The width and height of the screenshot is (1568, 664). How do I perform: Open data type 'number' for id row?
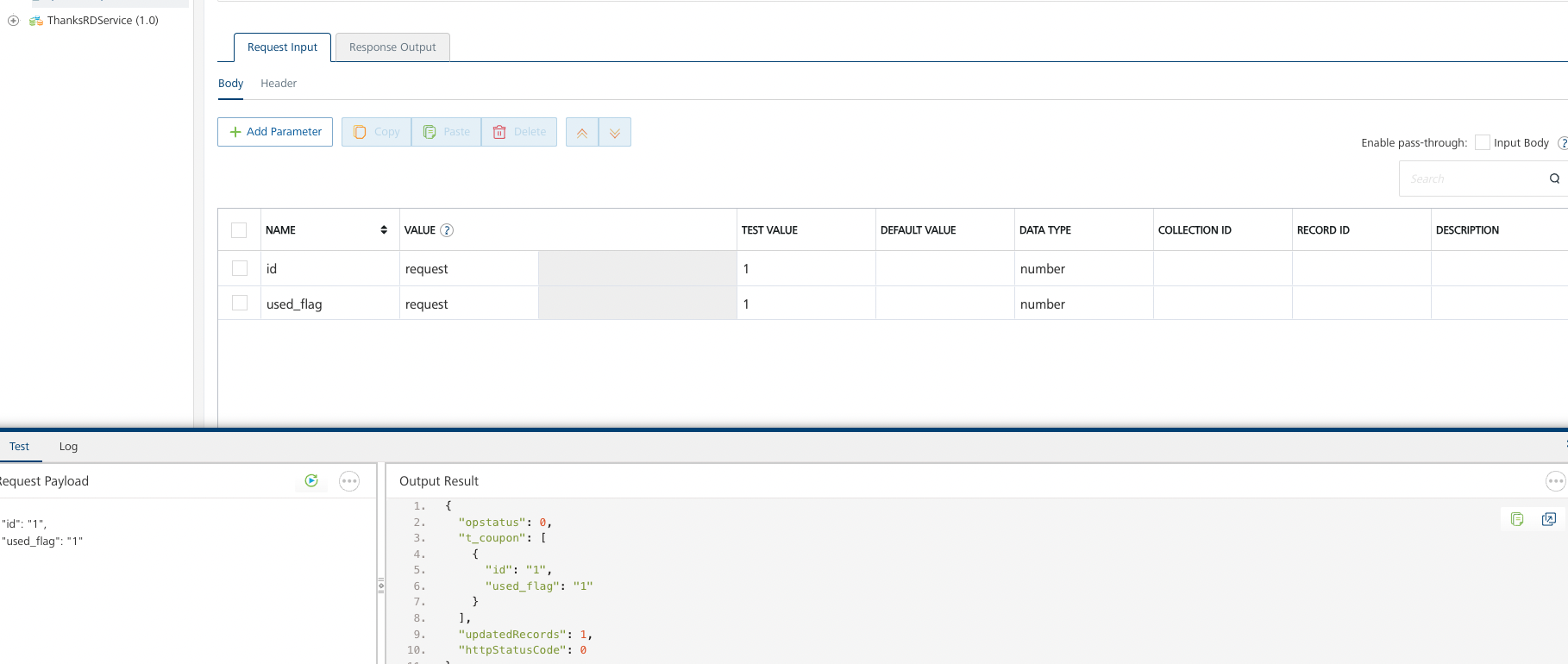point(1084,269)
